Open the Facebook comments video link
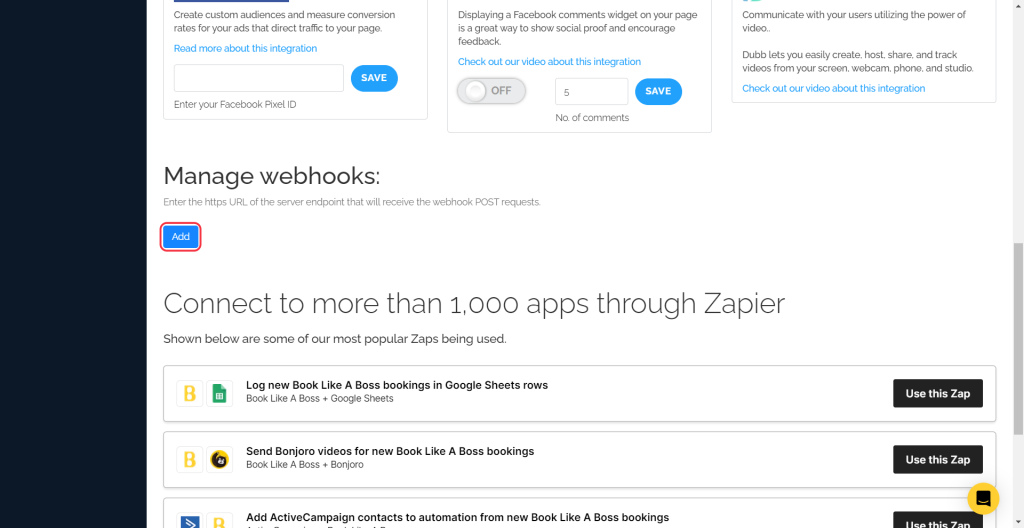The height and width of the screenshot is (528, 1024). 549,62
